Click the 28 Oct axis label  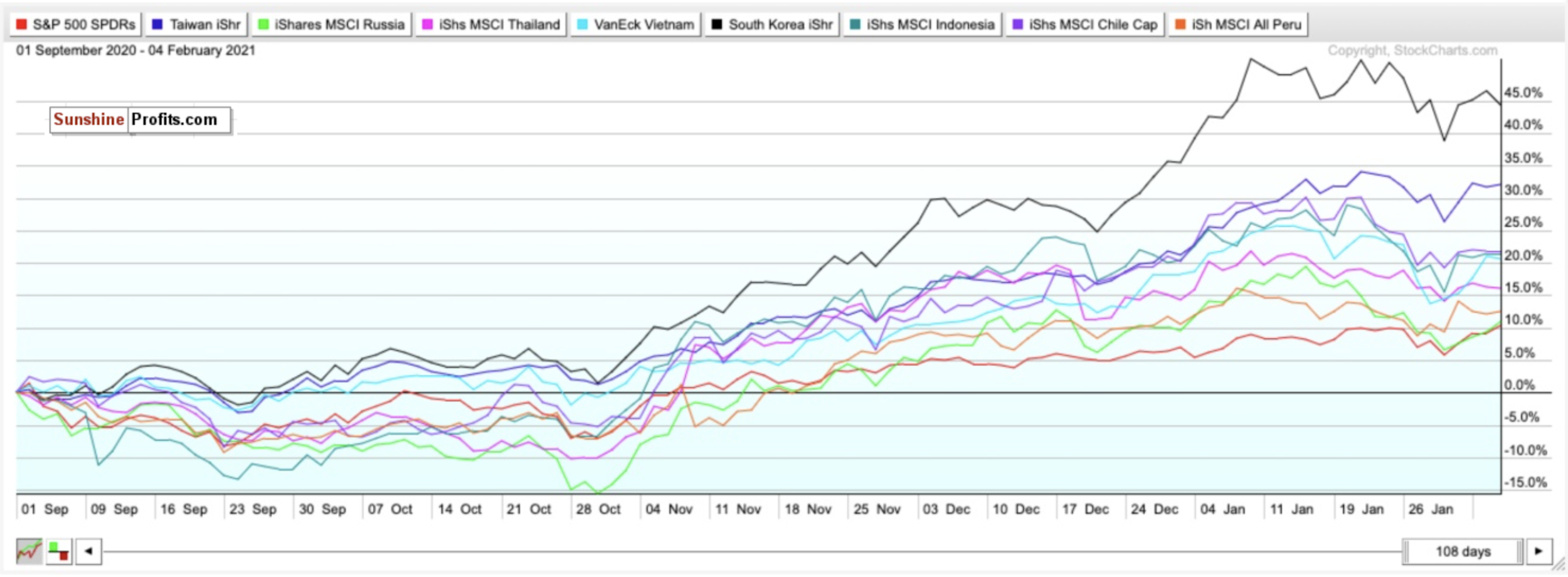point(598,509)
